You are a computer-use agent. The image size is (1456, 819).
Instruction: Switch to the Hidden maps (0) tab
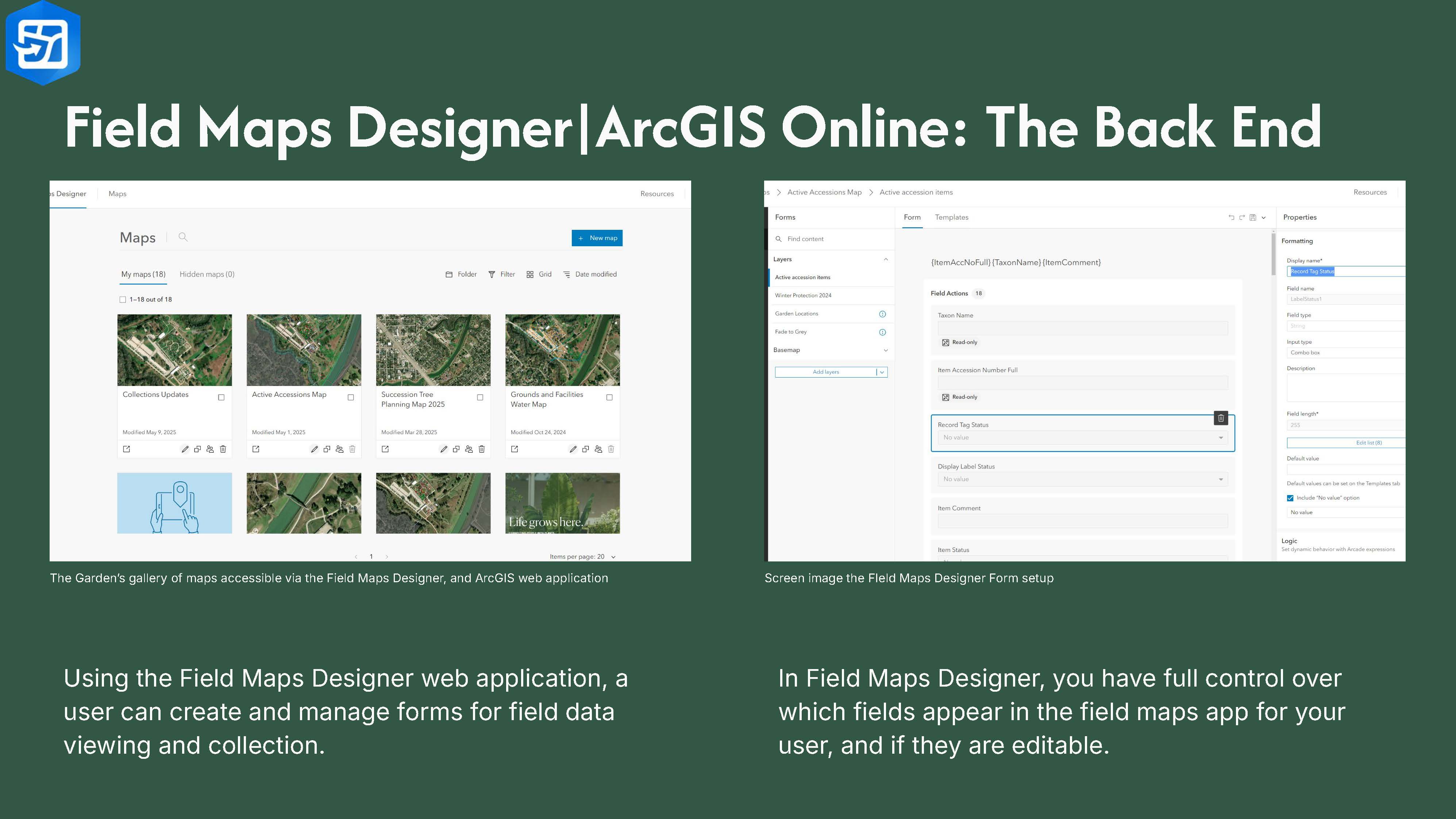tap(207, 274)
